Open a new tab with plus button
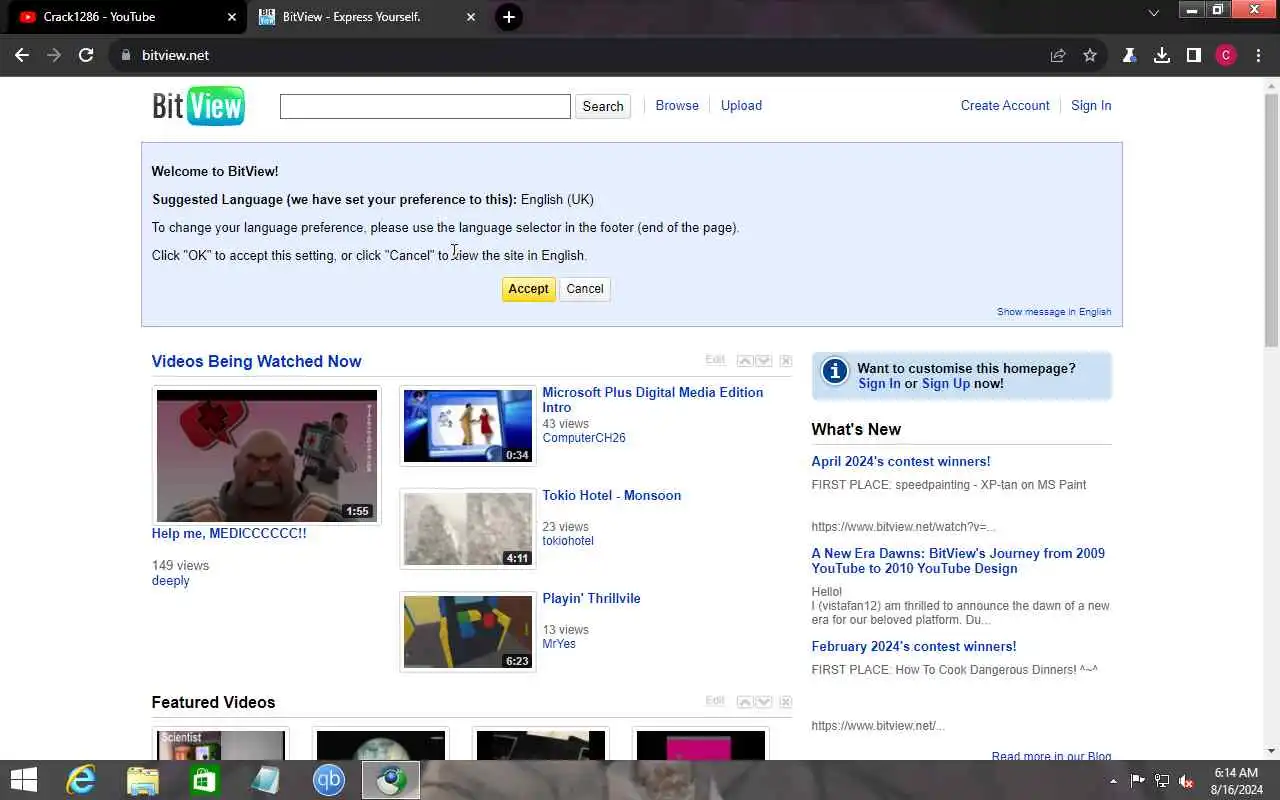This screenshot has width=1280, height=800. tap(509, 17)
